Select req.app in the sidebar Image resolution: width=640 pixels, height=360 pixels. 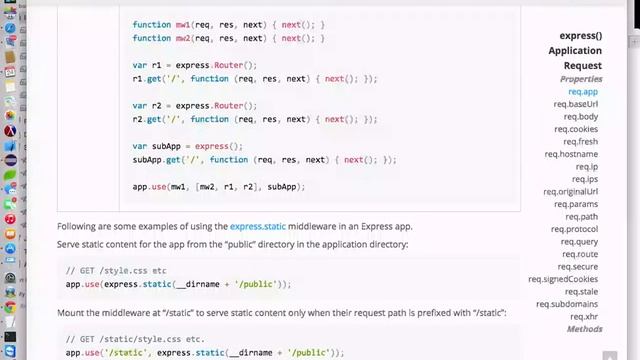(583, 92)
